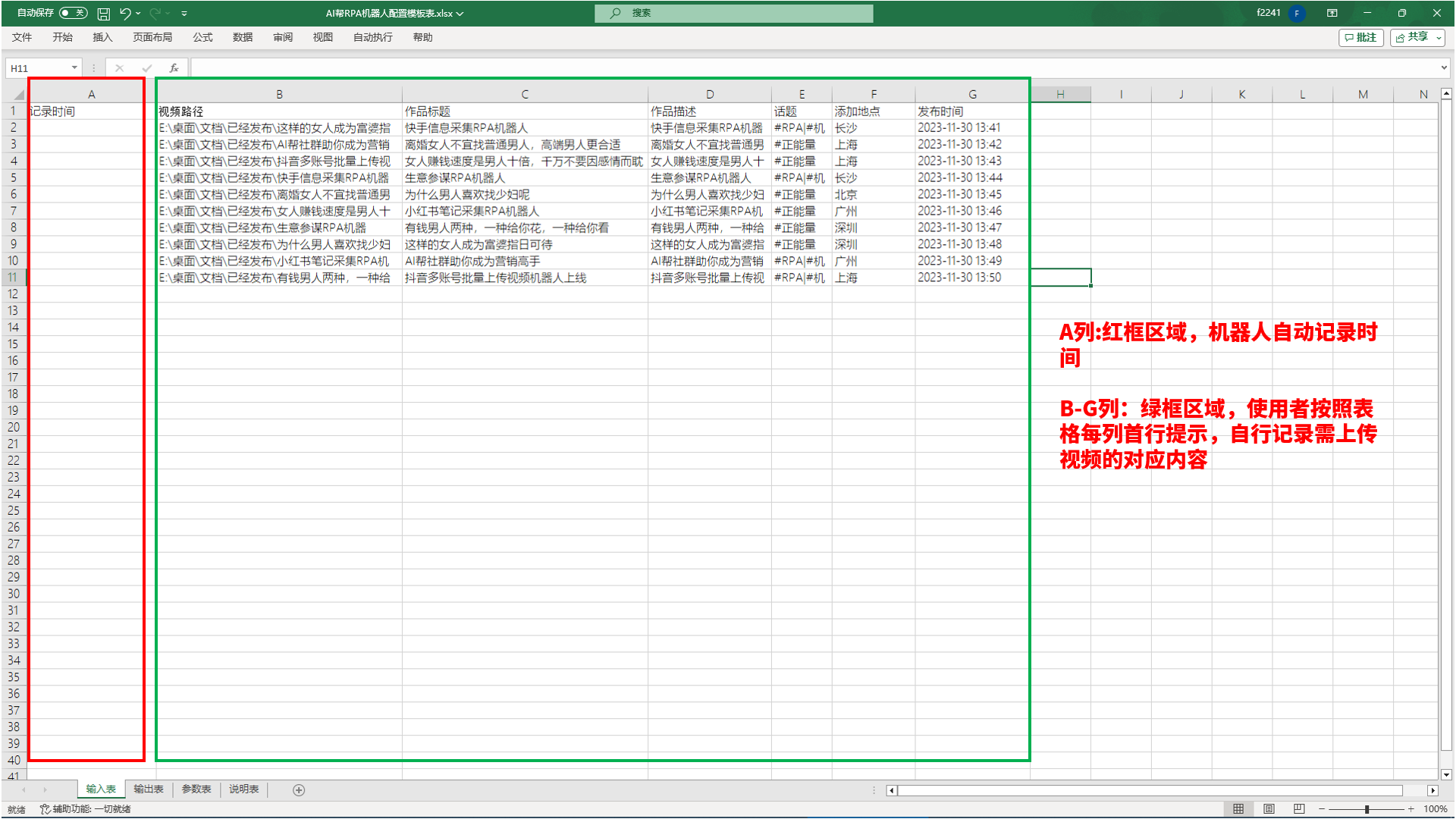Screen dimensions: 1456x819
Task: Click the 批注 comments button
Action: [x=1361, y=37]
